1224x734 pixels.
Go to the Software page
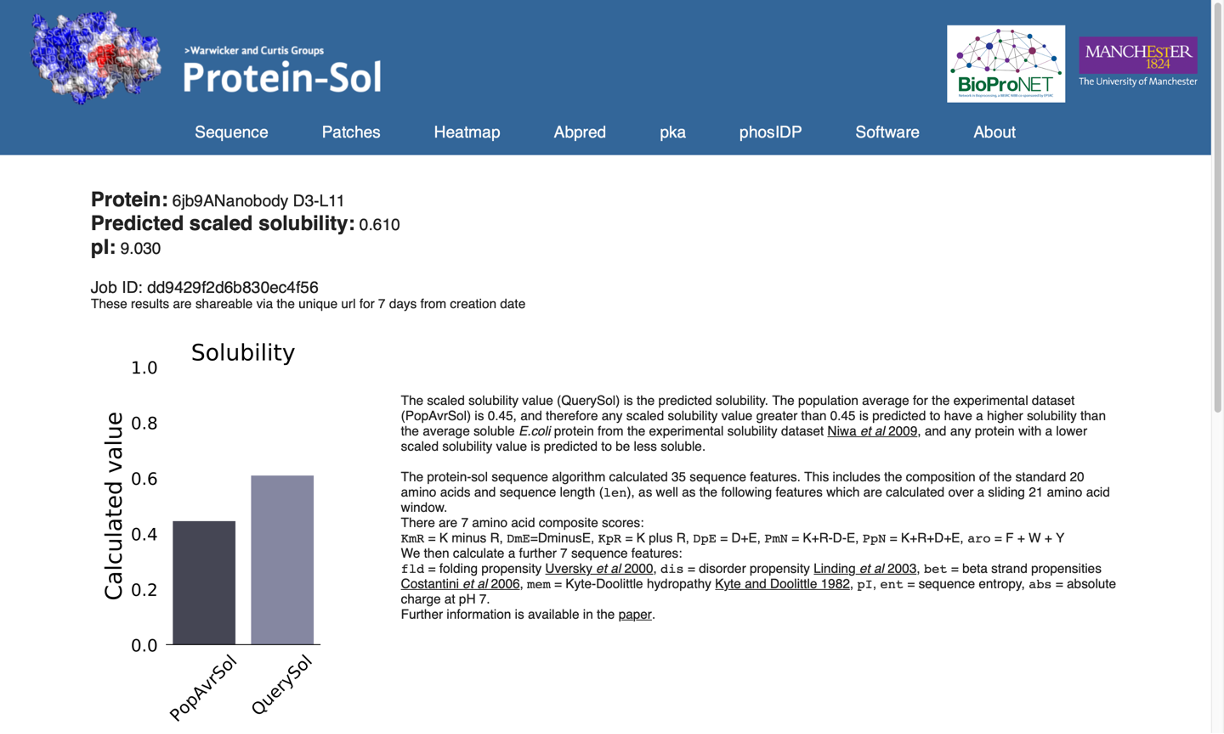pos(887,131)
